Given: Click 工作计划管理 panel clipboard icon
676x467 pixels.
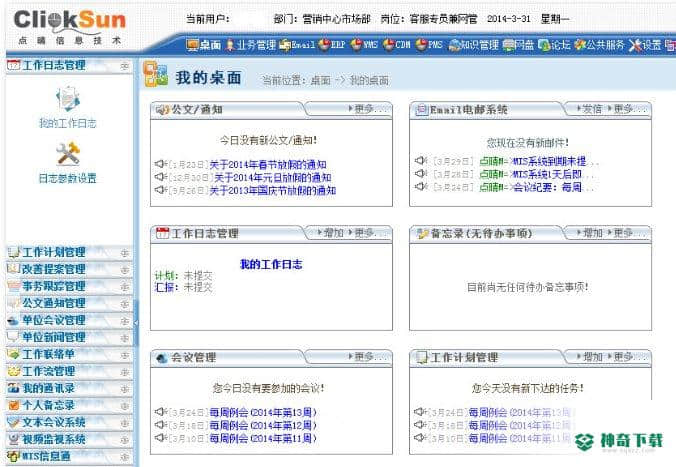Looking at the screenshot, I should coord(421,357).
